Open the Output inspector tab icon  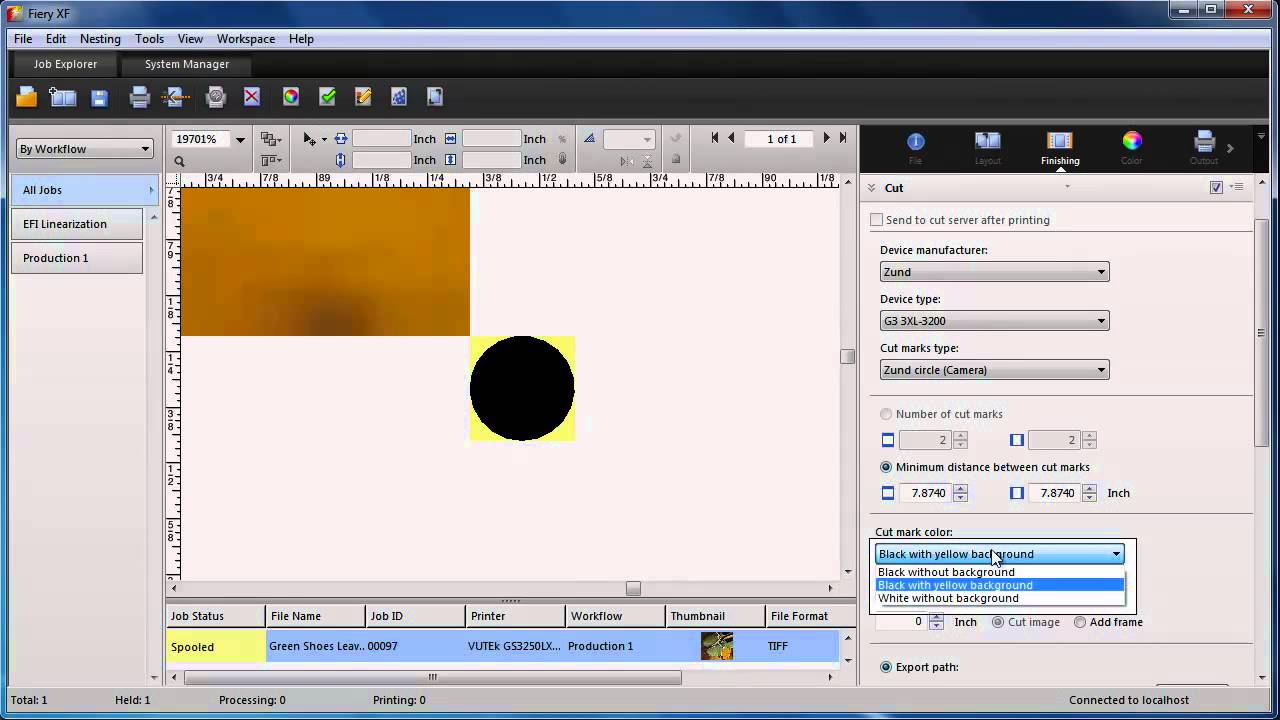coord(1204,147)
